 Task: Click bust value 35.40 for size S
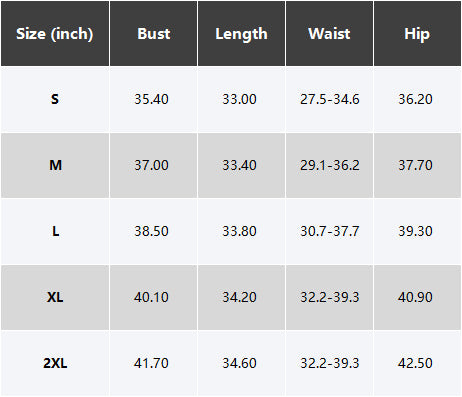(151, 99)
